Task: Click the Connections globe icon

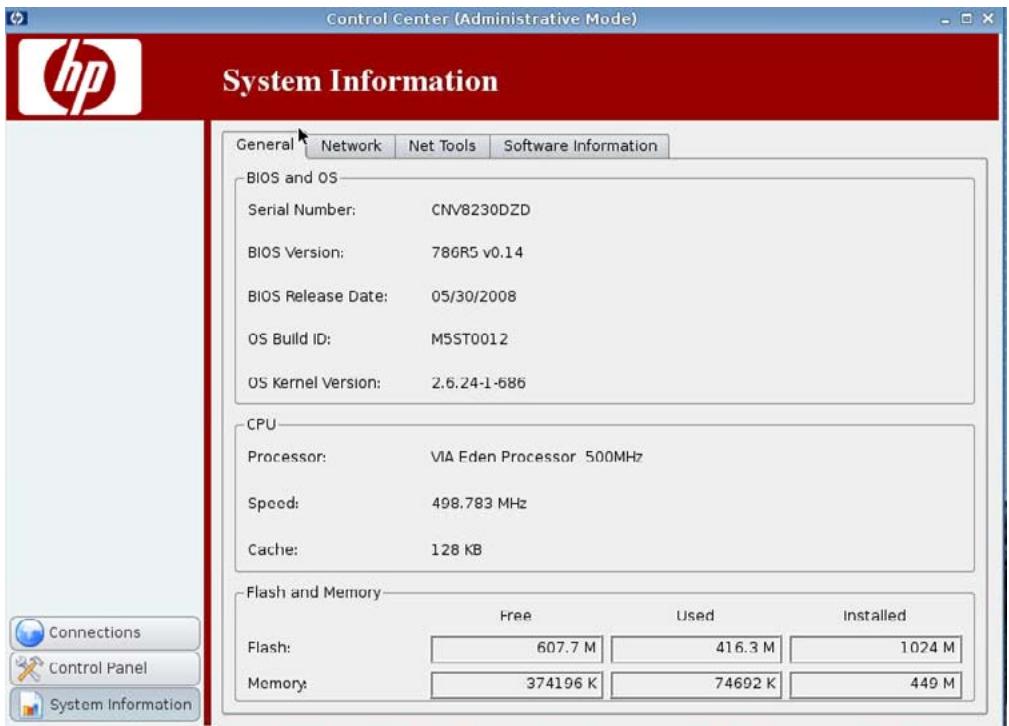Action: (30, 633)
